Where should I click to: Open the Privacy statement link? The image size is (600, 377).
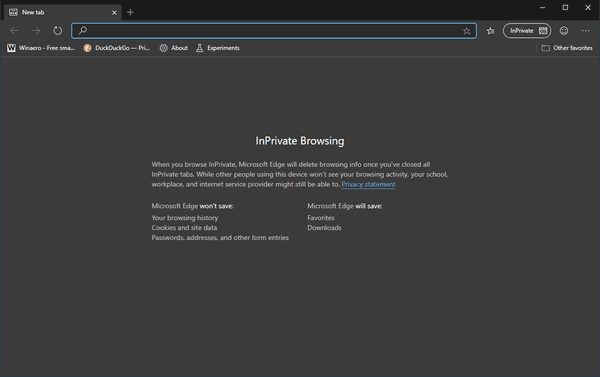click(368, 184)
